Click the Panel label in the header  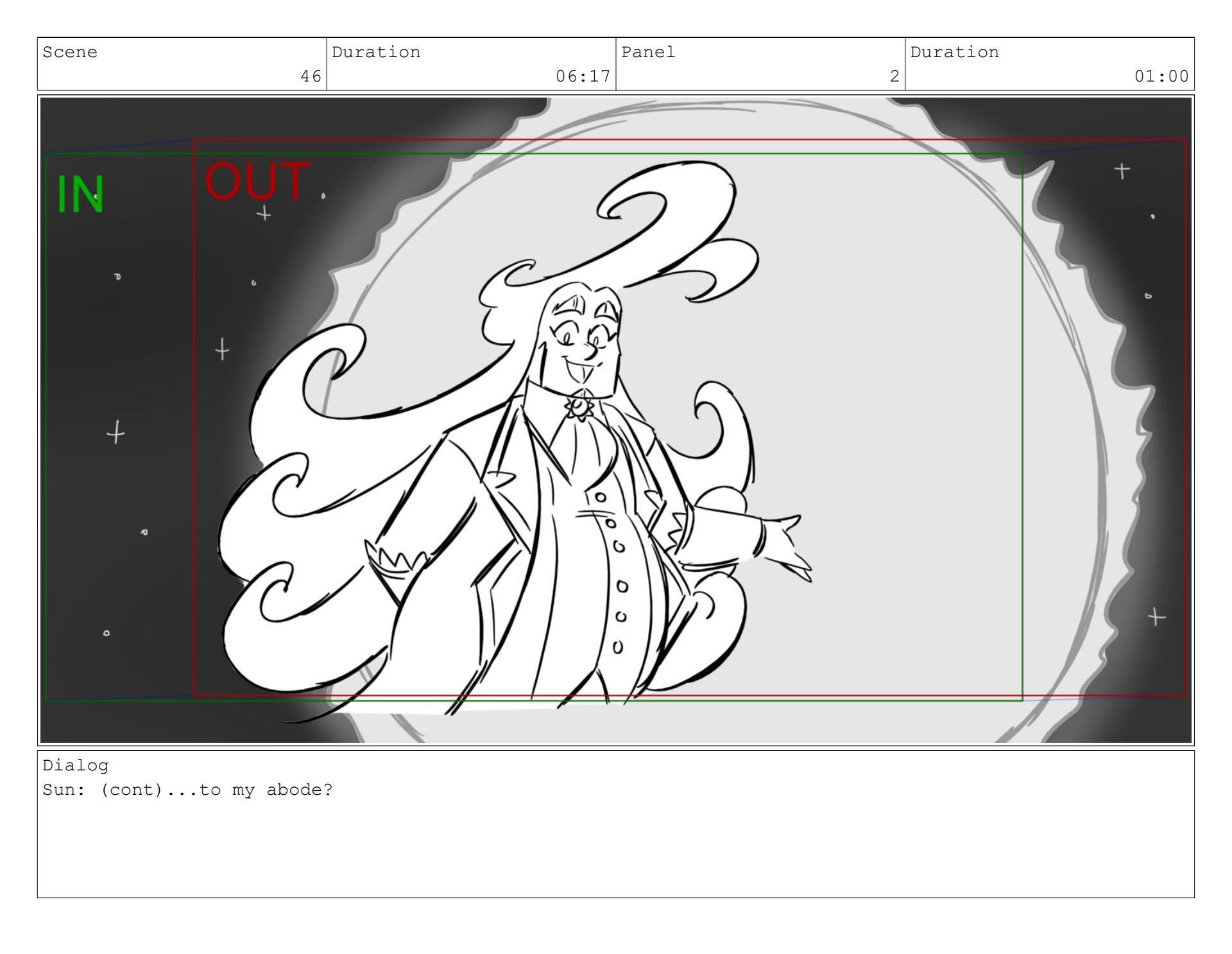point(648,52)
